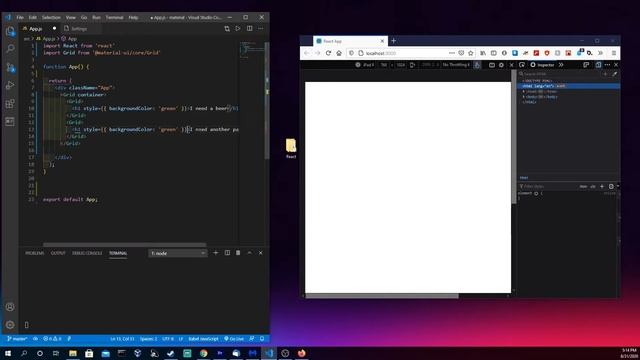Open the Selection menu in VS Code
Screen dimensions: 640x360
coord(51,18)
